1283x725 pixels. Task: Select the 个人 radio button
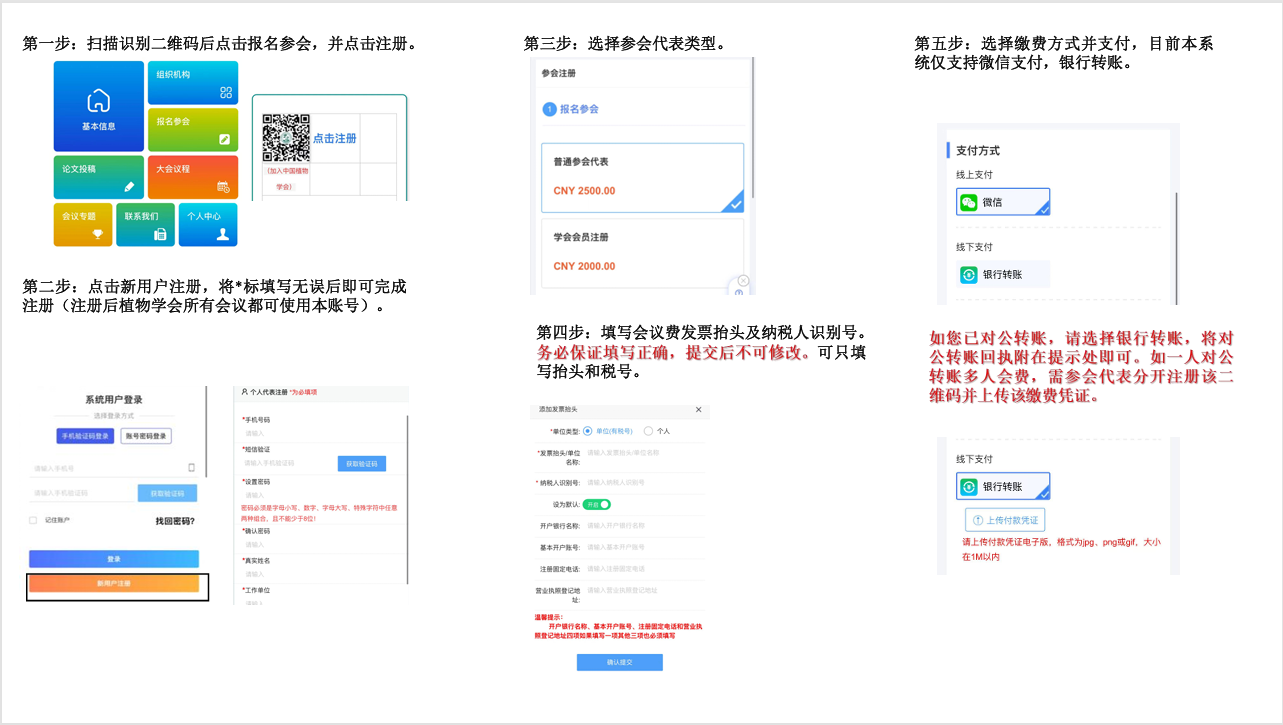[x=648, y=431]
